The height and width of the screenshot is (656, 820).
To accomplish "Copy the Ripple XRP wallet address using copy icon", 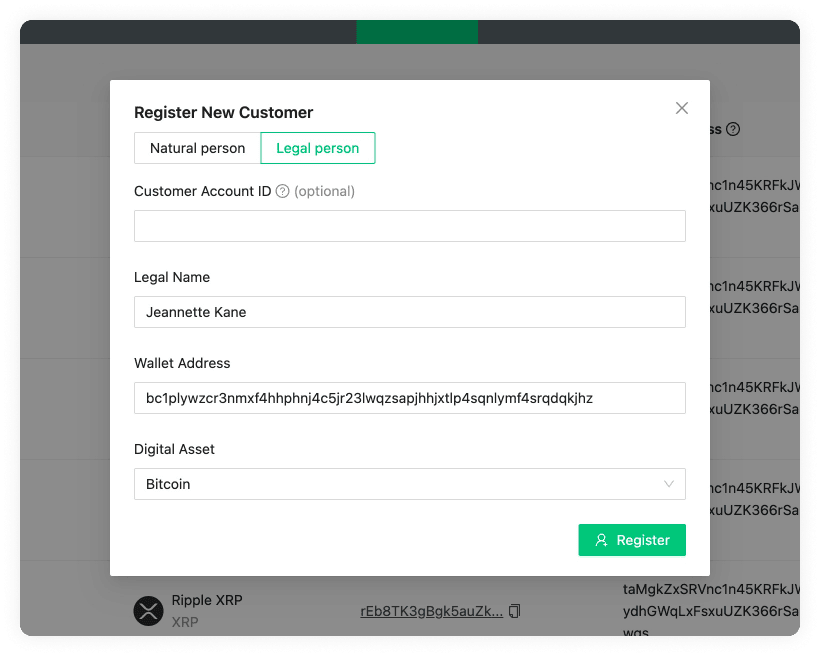I will coord(514,608).
